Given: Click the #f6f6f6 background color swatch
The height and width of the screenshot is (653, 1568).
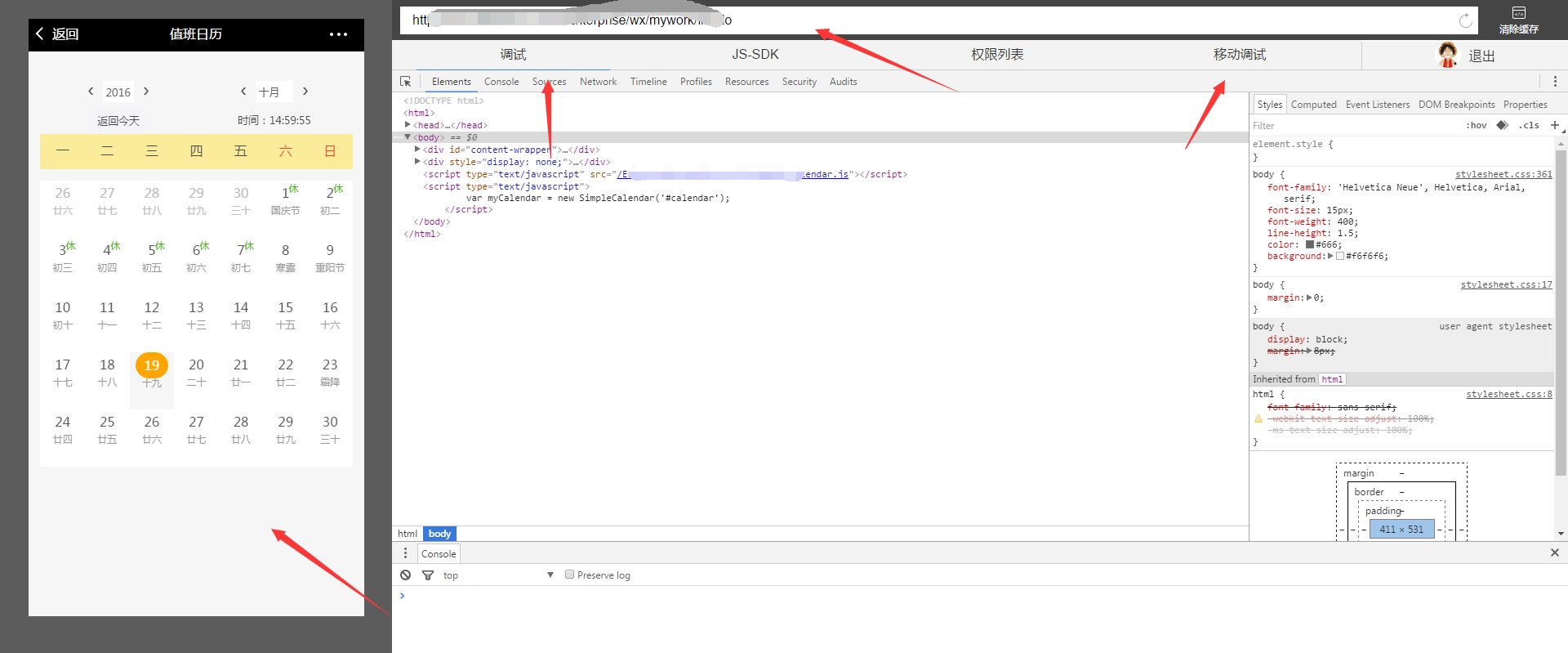Looking at the screenshot, I should pyautogui.click(x=1340, y=256).
